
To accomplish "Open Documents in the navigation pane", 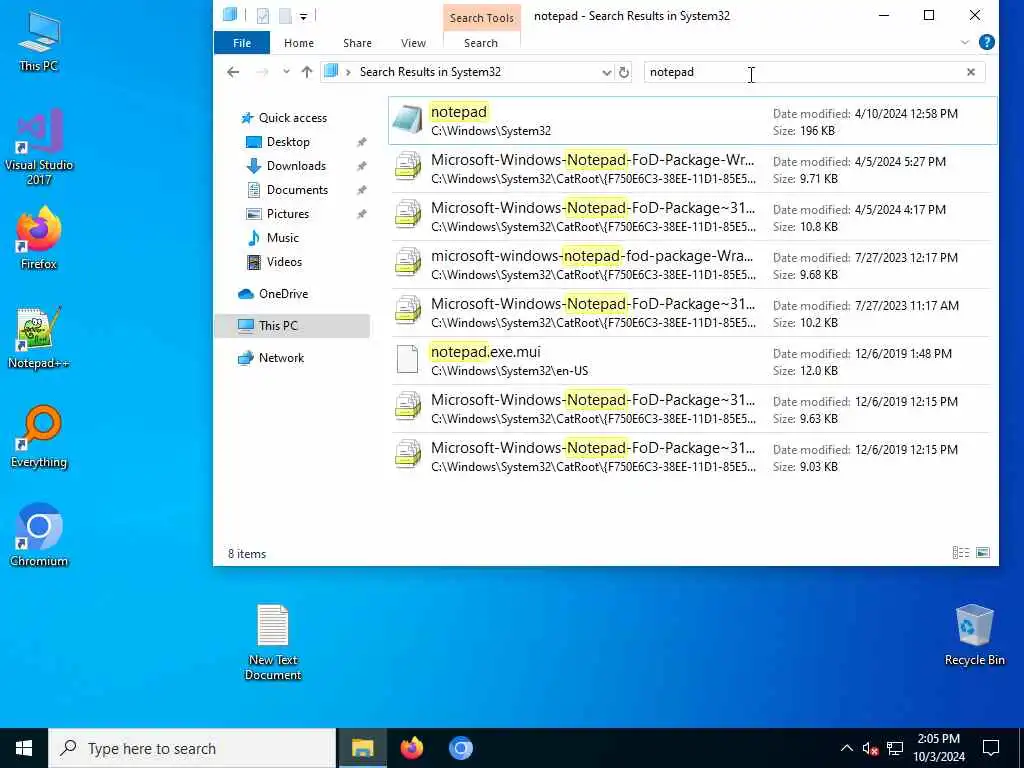I will tap(297, 190).
